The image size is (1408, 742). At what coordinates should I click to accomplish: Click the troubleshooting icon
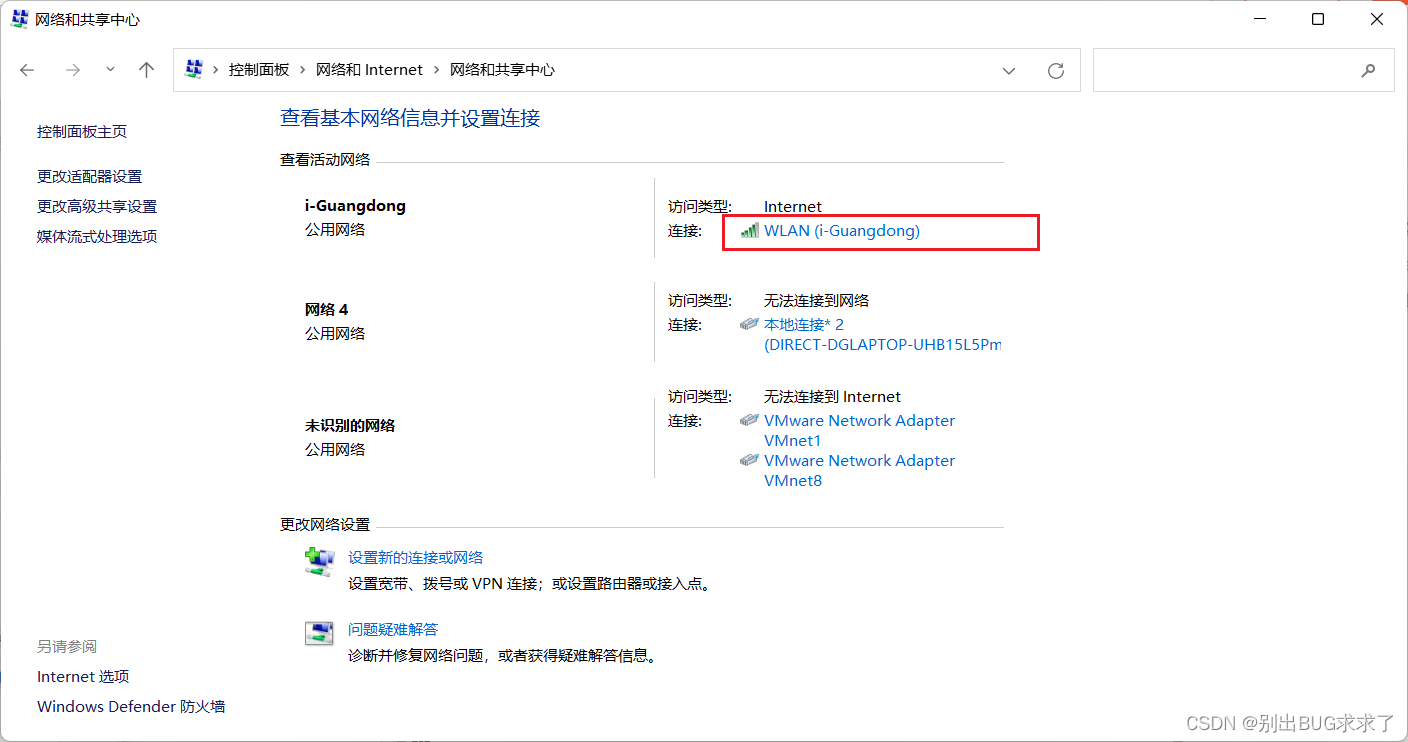point(319,633)
